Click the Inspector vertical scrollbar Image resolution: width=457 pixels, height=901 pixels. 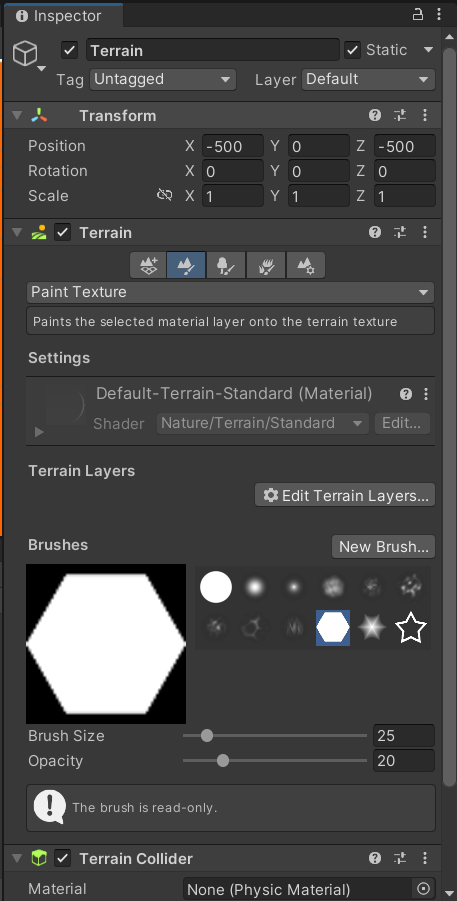pos(451,416)
